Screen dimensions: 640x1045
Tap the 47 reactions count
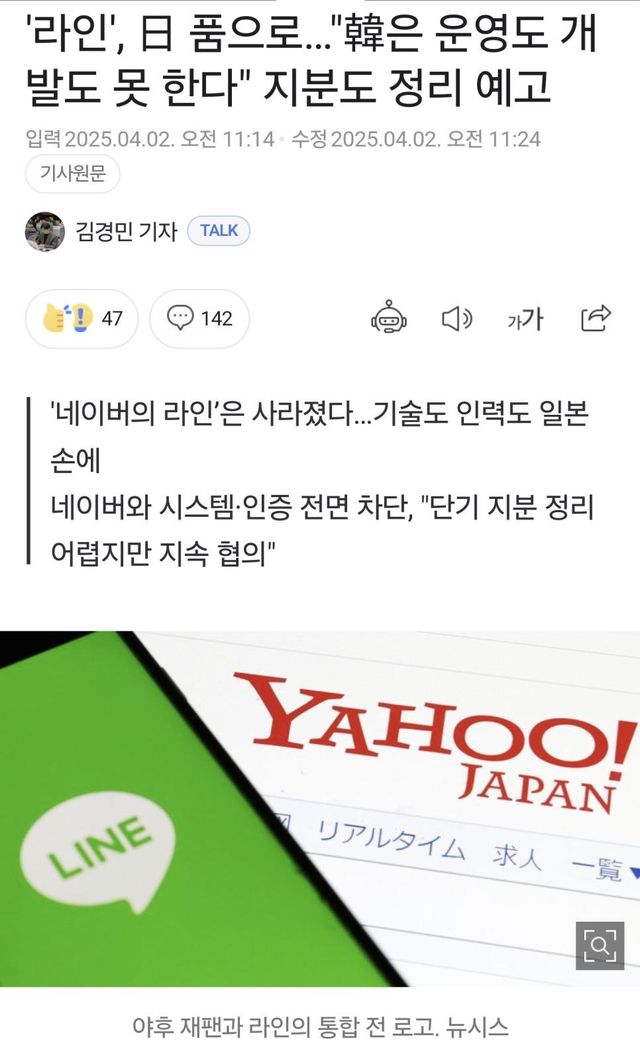(112, 319)
